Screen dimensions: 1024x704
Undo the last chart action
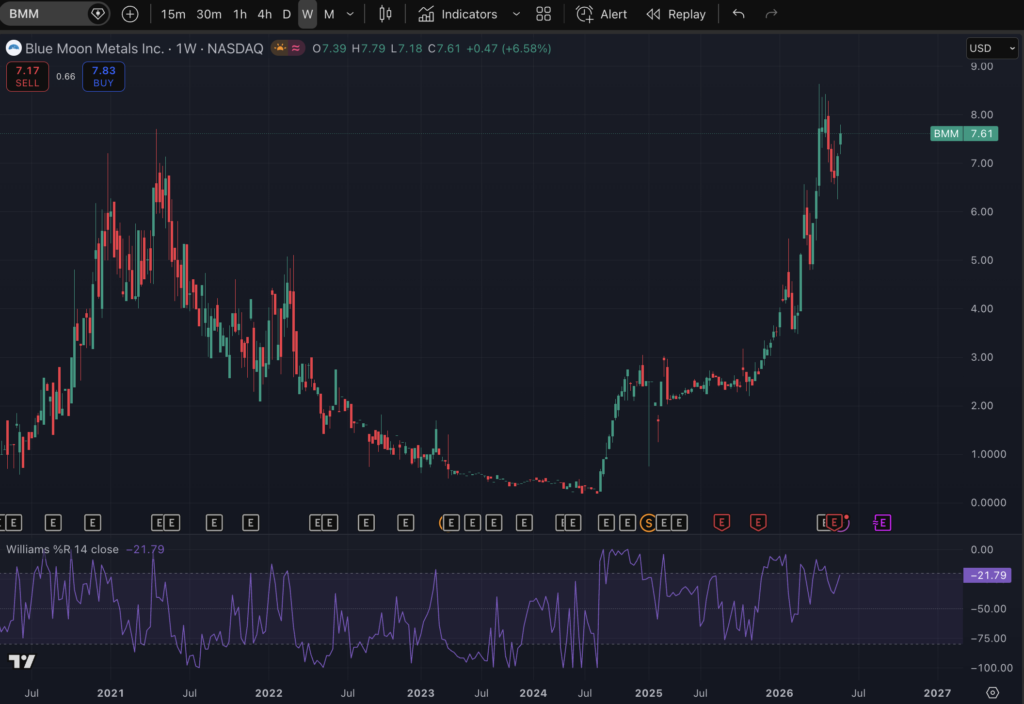(739, 14)
